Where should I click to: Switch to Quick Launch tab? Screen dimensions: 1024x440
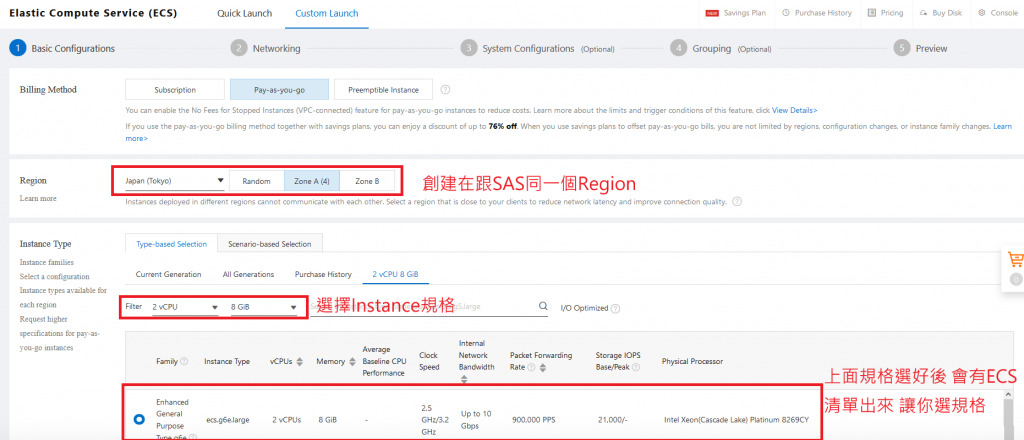(244, 13)
